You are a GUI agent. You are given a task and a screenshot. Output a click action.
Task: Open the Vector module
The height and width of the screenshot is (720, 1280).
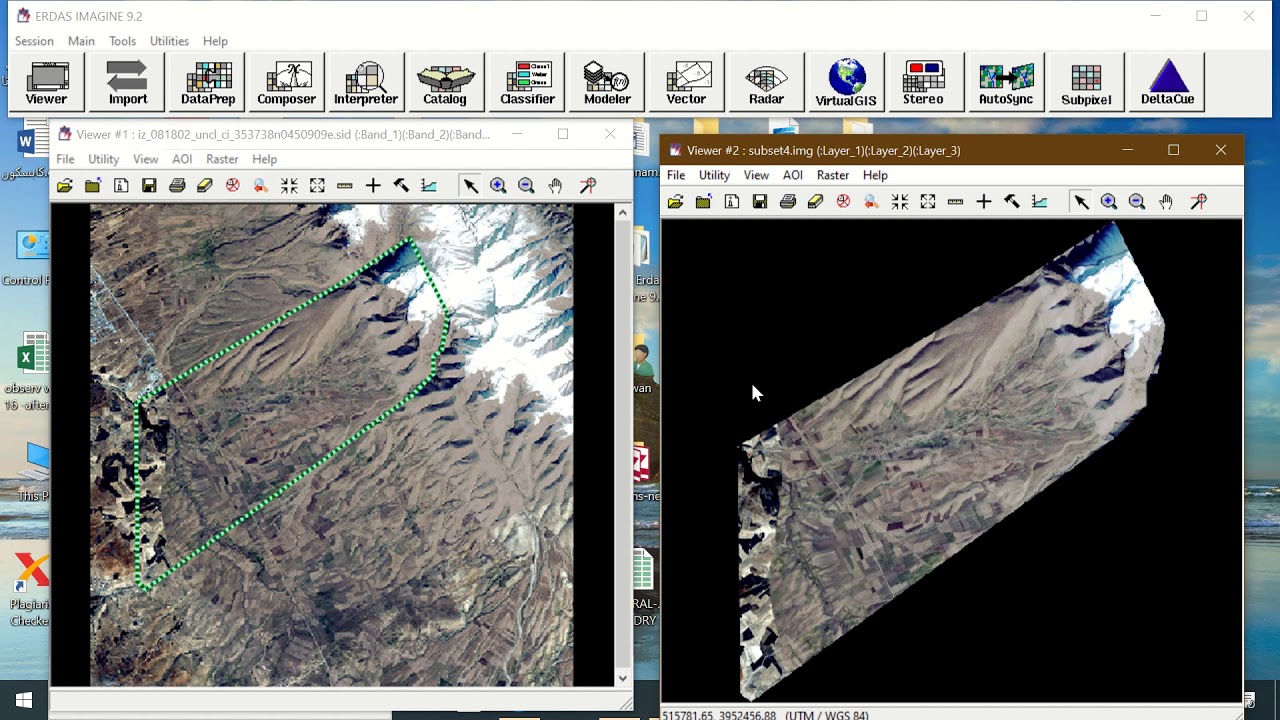click(x=686, y=82)
